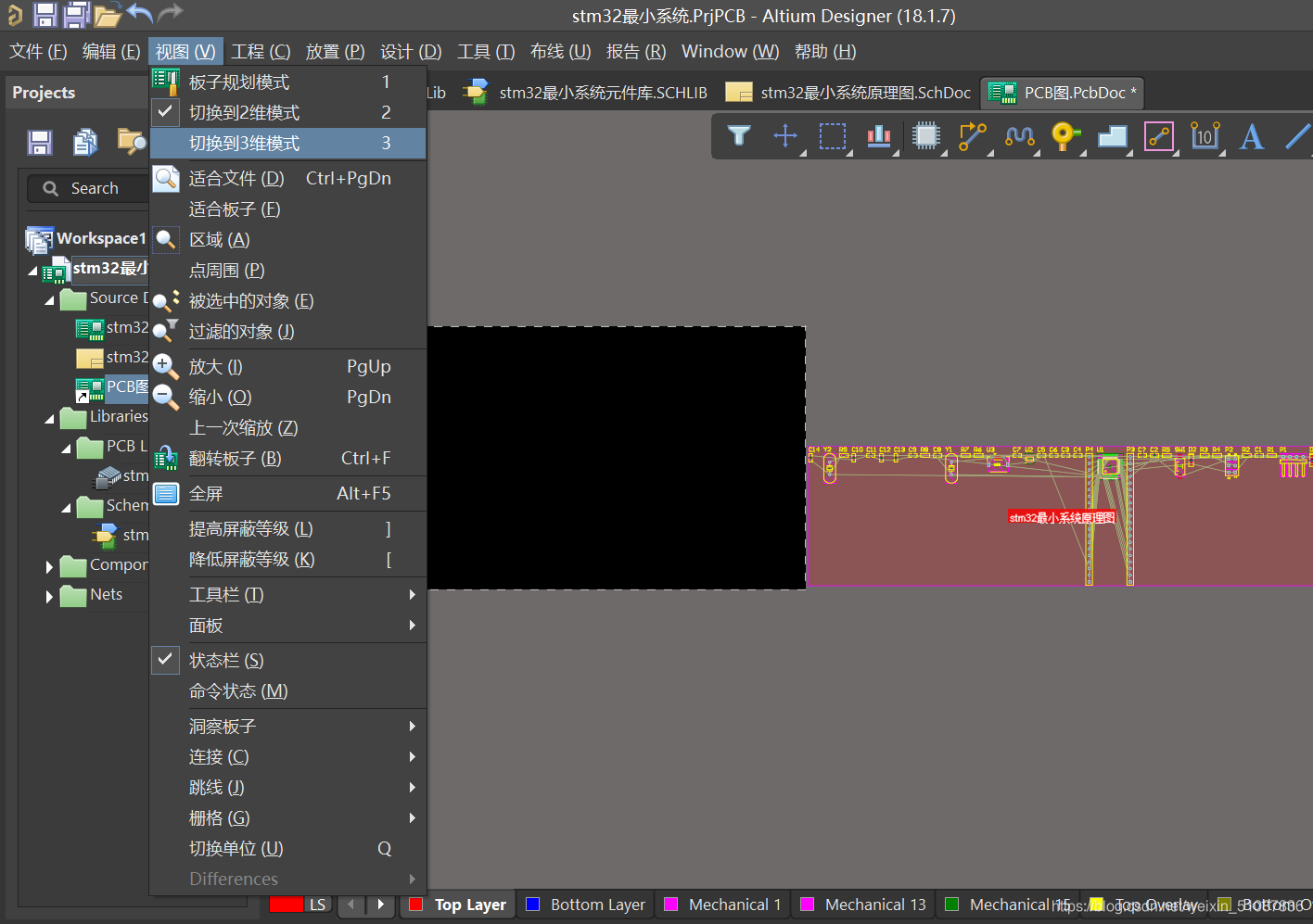
Task: Click the Mechanical 1 magenta color swatch
Action: pyautogui.click(x=669, y=904)
